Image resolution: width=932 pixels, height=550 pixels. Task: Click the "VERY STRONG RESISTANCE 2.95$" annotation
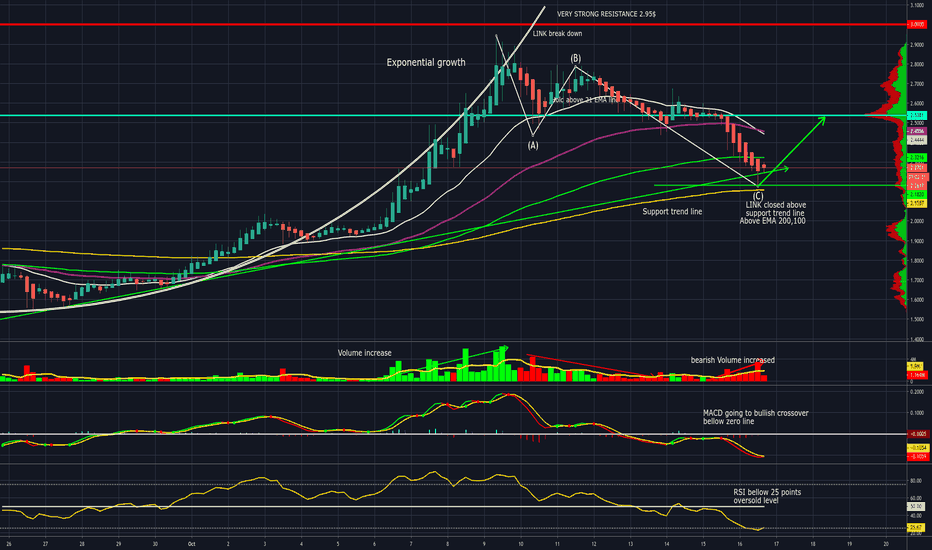[x=606, y=14]
